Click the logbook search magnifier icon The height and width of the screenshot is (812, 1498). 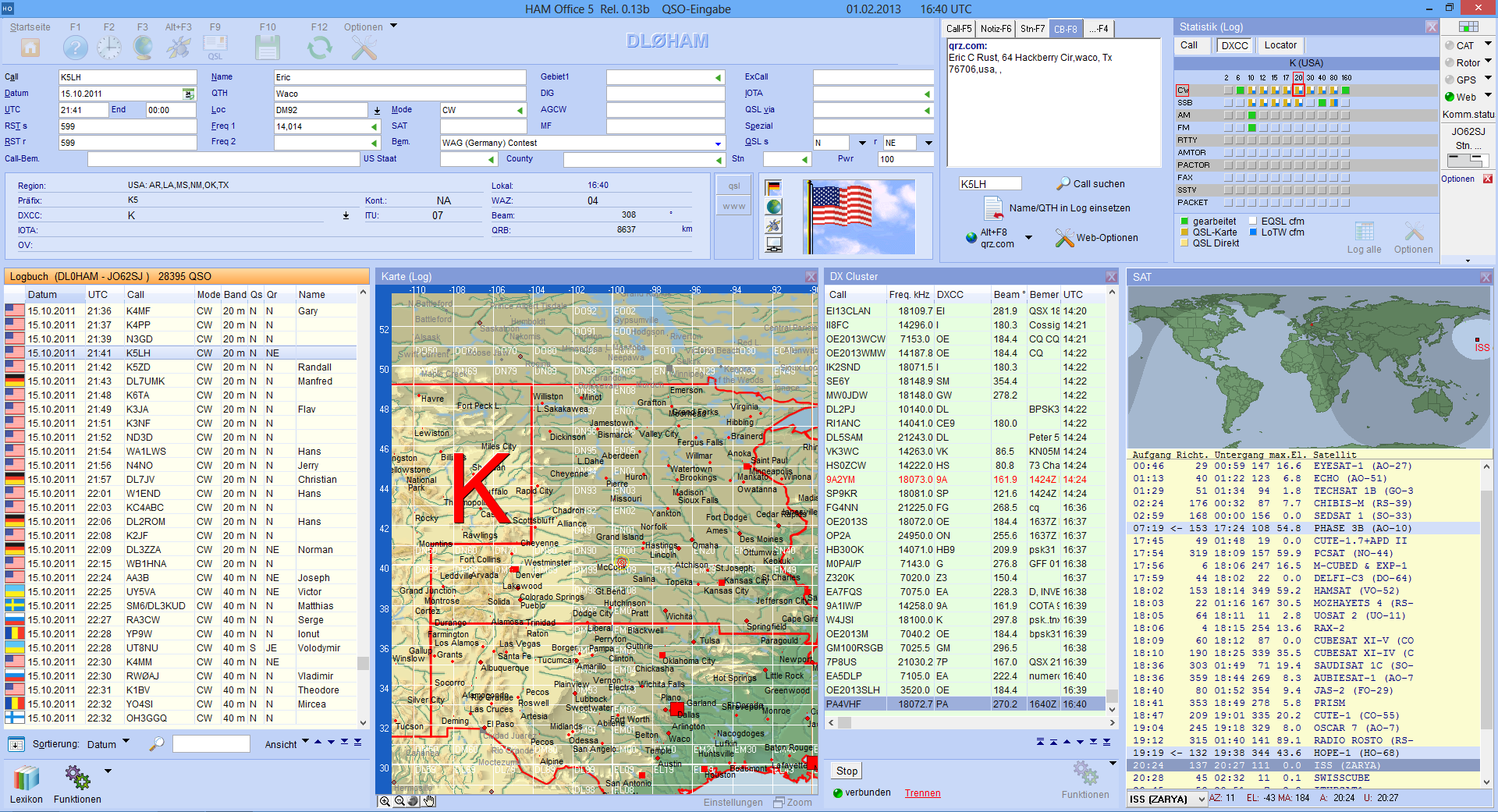(157, 744)
